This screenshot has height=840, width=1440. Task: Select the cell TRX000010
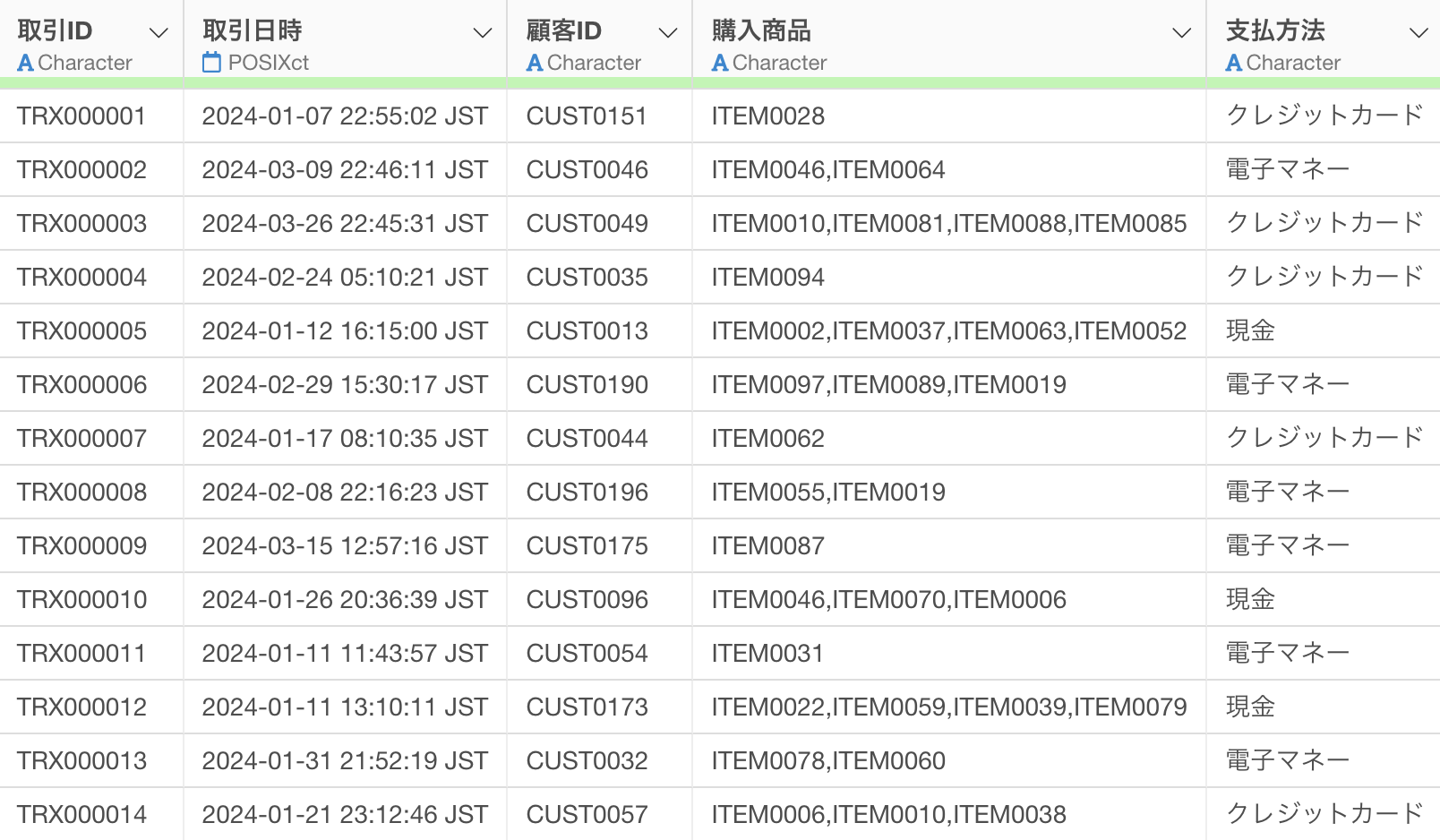[81, 600]
